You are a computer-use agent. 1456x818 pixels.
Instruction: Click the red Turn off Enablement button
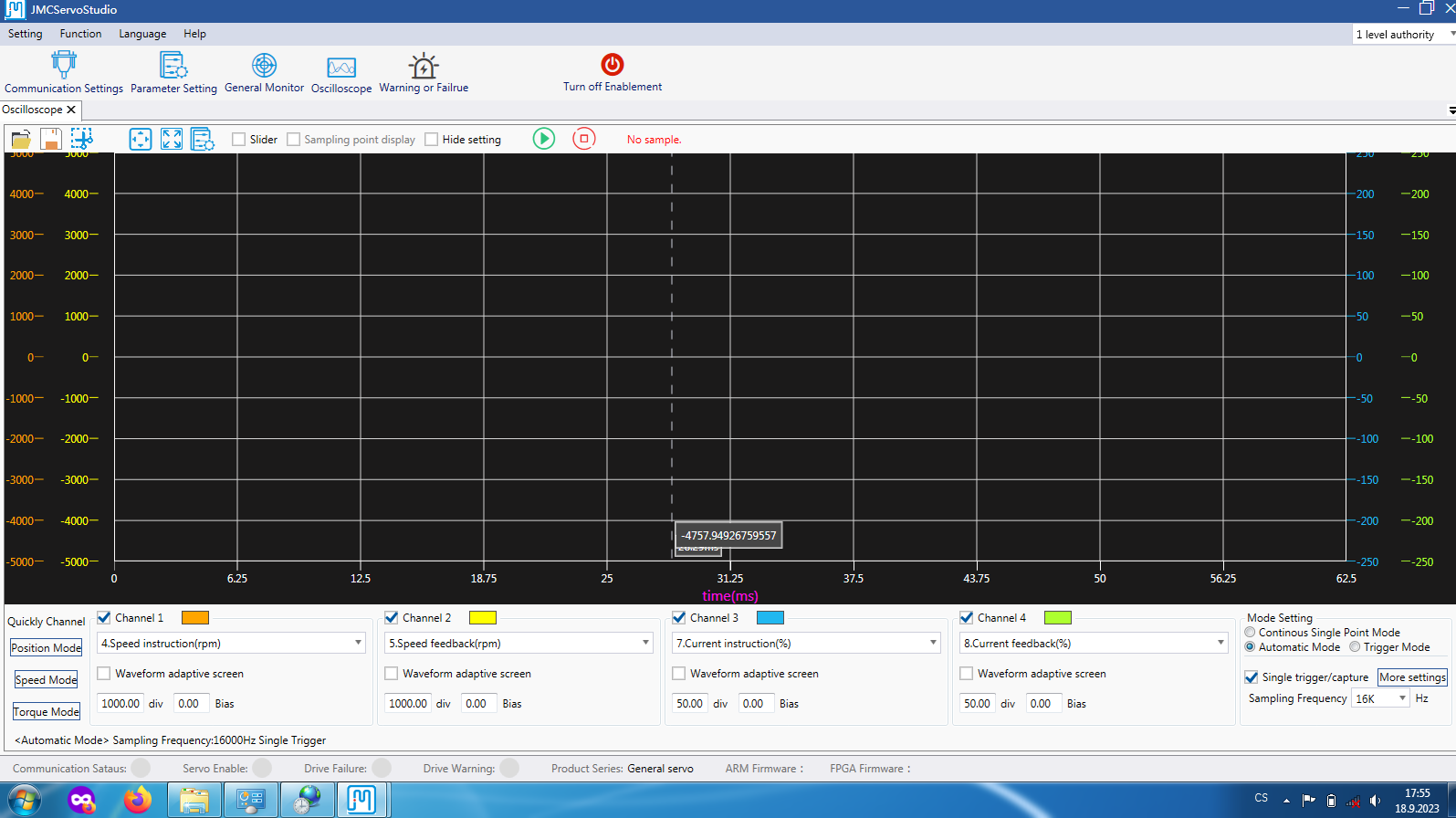point(612,66)
